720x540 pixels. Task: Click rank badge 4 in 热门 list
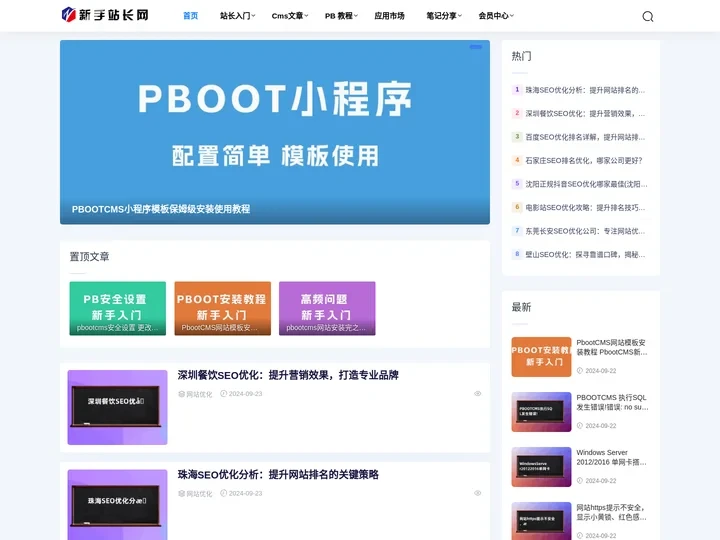tap(517, 160)
